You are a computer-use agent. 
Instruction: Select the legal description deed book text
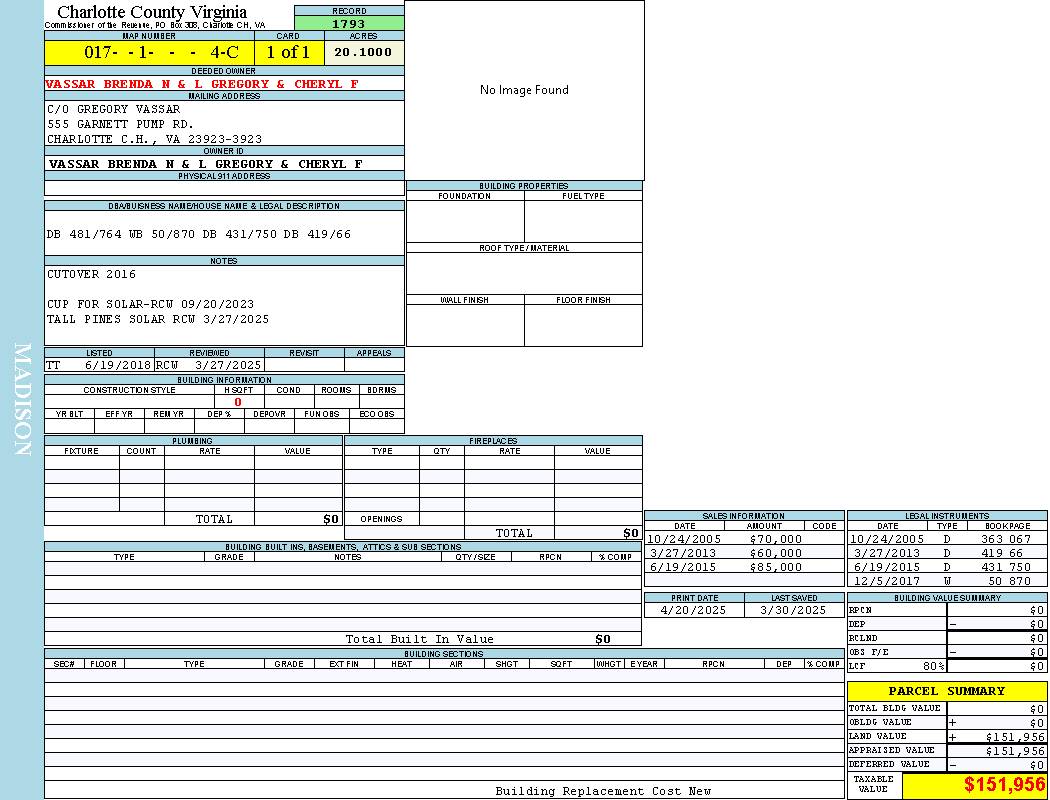[x=199, y=234]
